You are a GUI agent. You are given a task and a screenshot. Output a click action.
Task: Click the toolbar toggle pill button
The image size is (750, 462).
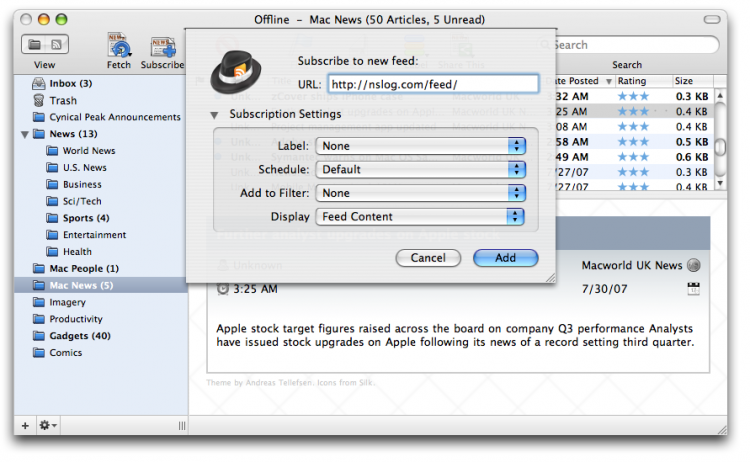pos(712,20)
